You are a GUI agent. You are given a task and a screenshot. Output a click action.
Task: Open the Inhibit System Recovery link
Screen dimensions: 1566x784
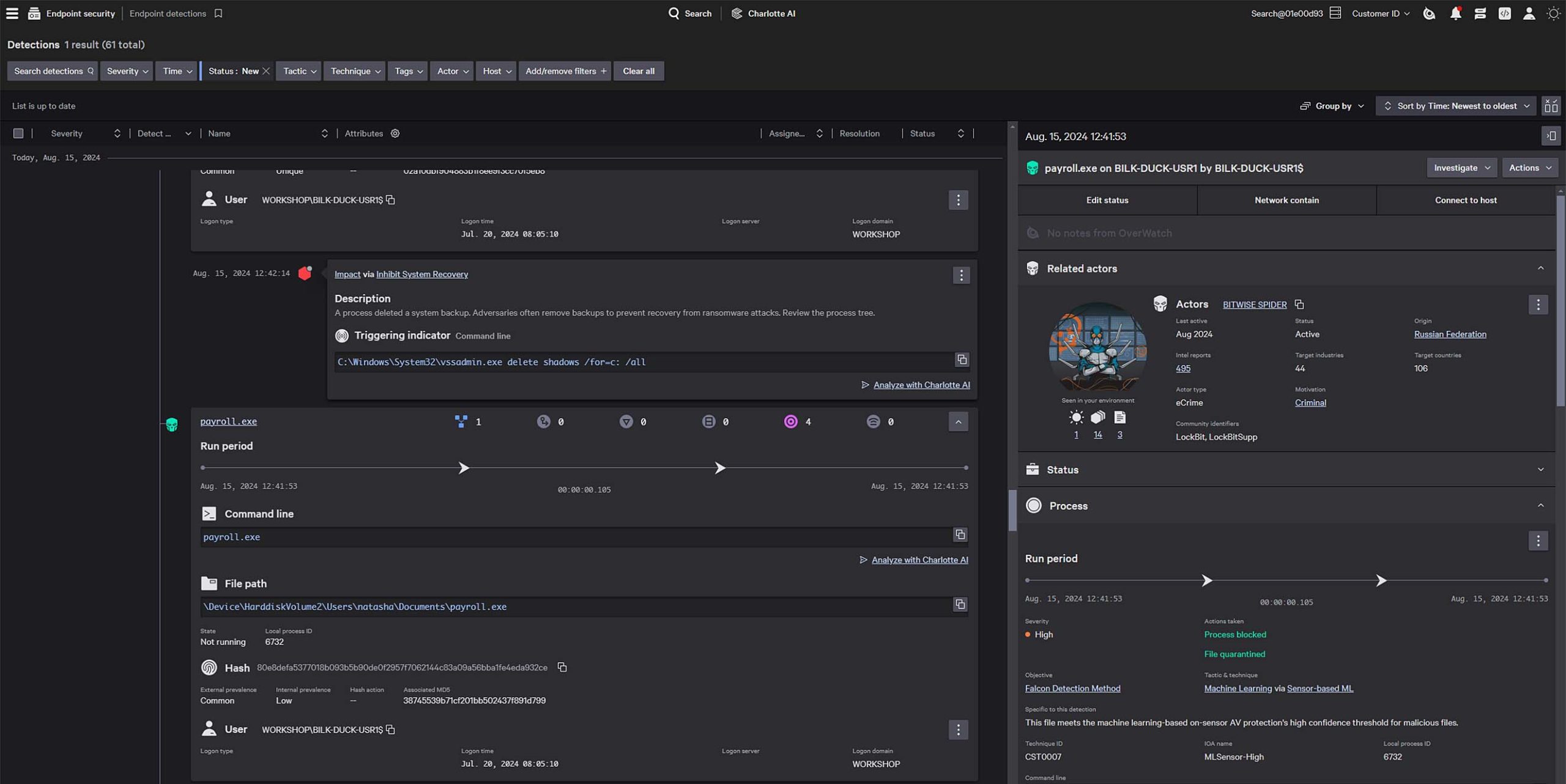(421, 274)
